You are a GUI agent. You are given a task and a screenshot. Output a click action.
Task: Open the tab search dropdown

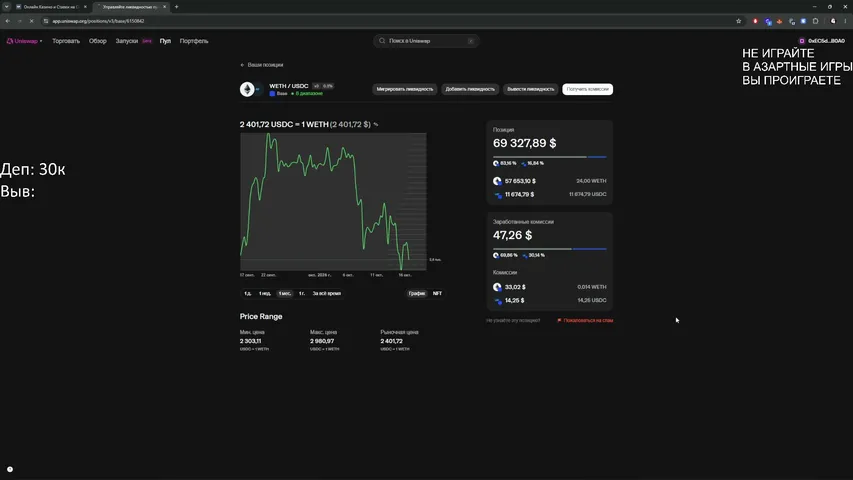tap(7, 7)
